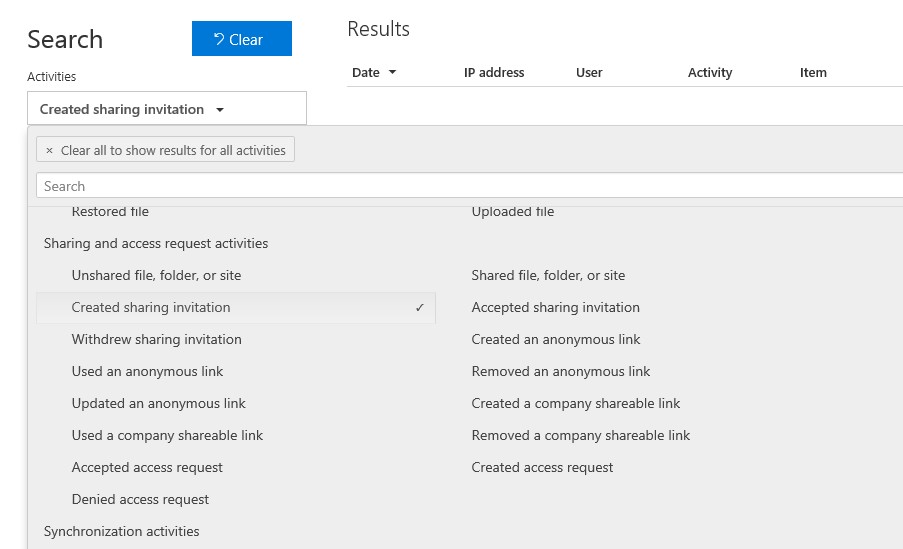903x549 pixels.
Task: Click Sharing and access request activities heading
Action: tap(155, 243)
